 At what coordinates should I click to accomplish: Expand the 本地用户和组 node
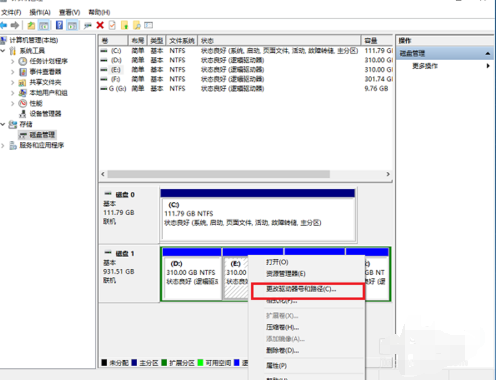13,93
